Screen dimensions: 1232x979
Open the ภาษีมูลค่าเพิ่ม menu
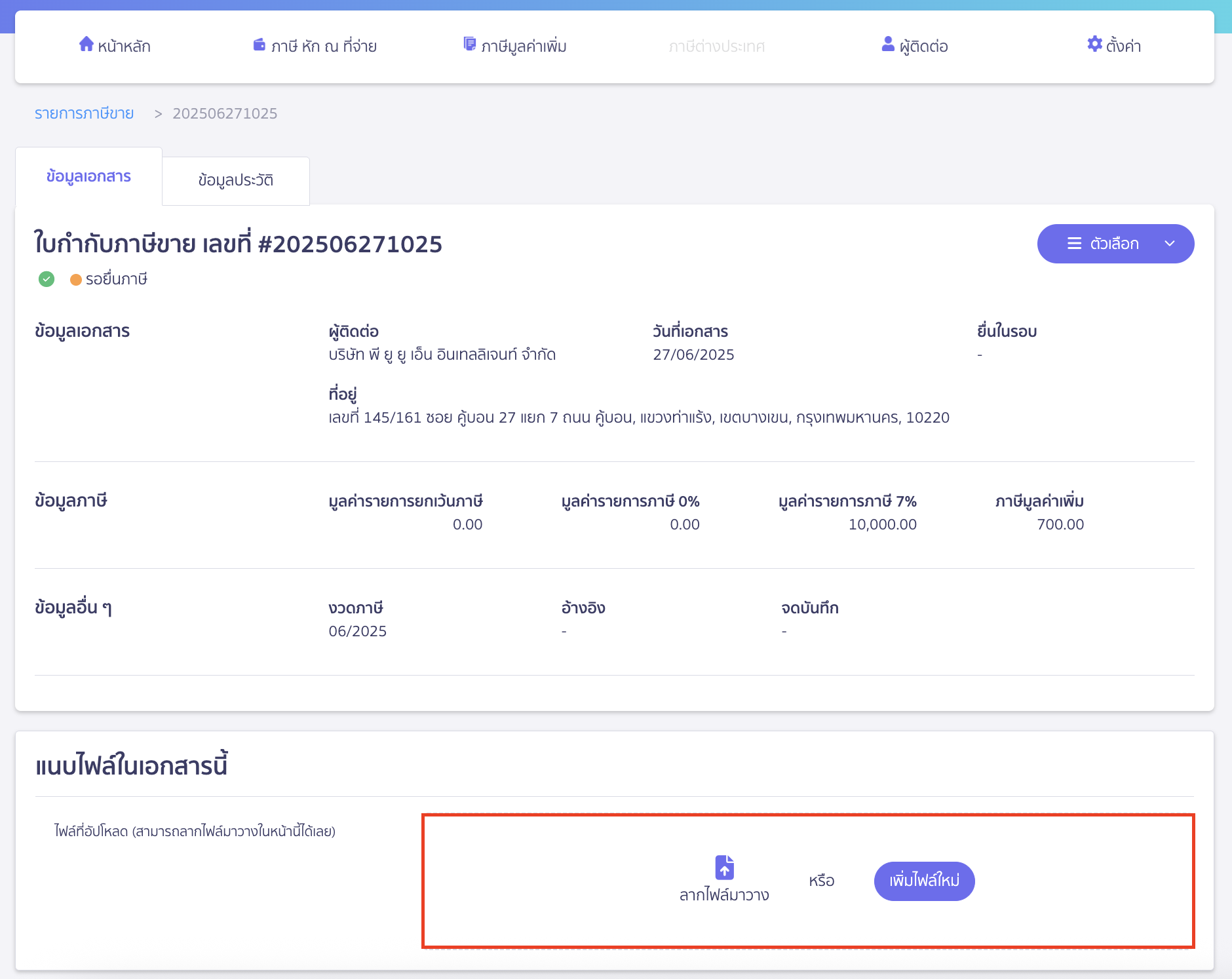tap(524, 46)
